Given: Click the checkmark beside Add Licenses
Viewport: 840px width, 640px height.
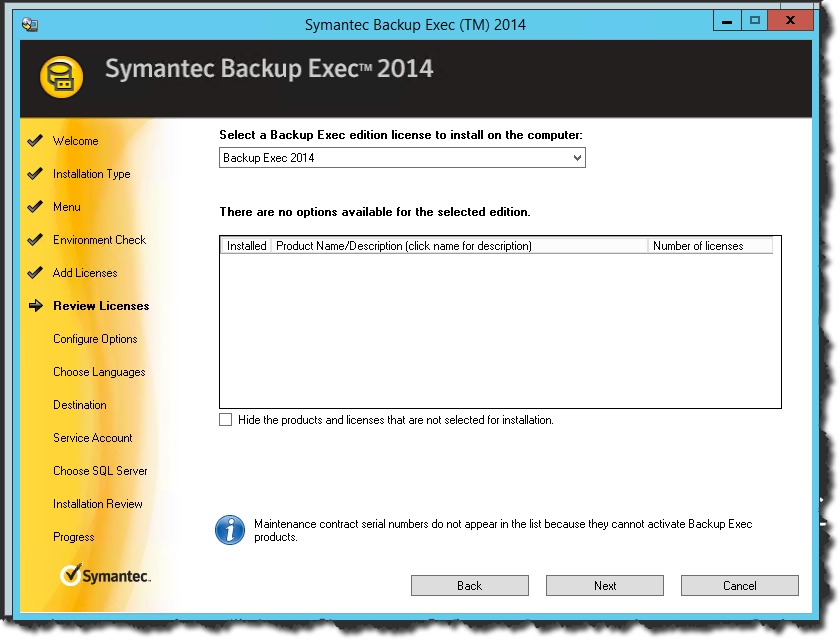Looking at the screenshot, I should click(35, 273).
